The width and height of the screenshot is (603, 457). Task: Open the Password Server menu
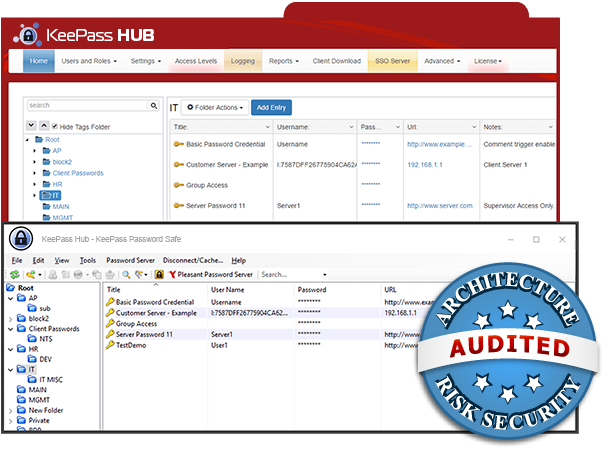(x=130, y=260)
